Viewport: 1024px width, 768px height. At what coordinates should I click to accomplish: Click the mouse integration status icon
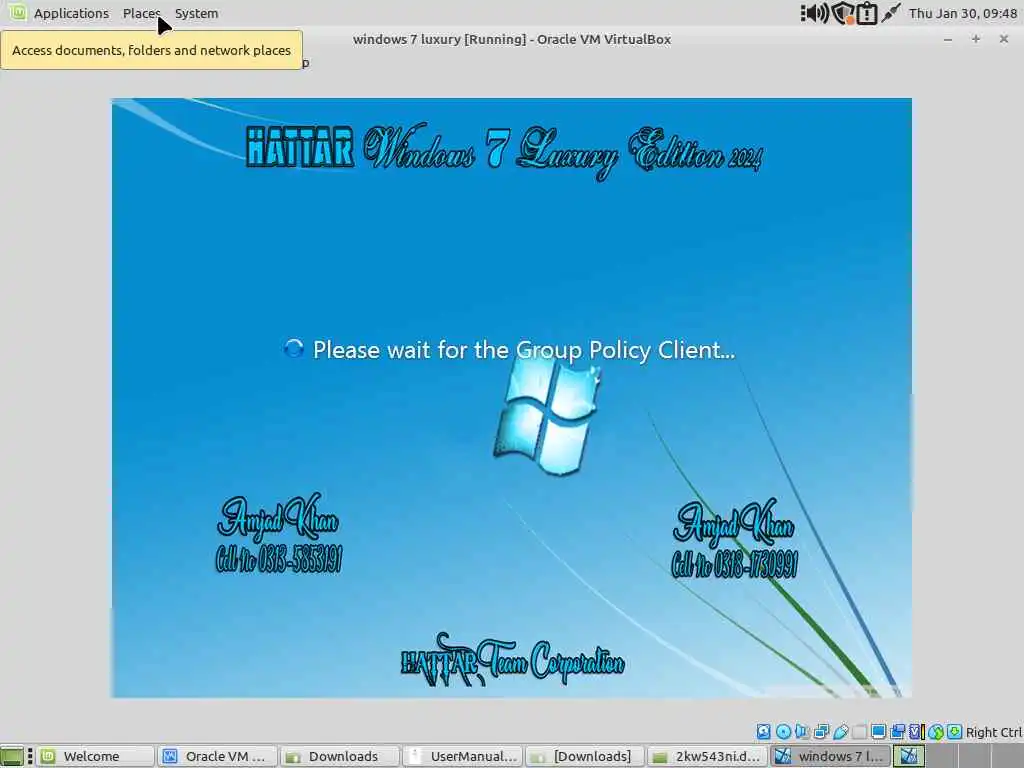[x=936, y=731]
